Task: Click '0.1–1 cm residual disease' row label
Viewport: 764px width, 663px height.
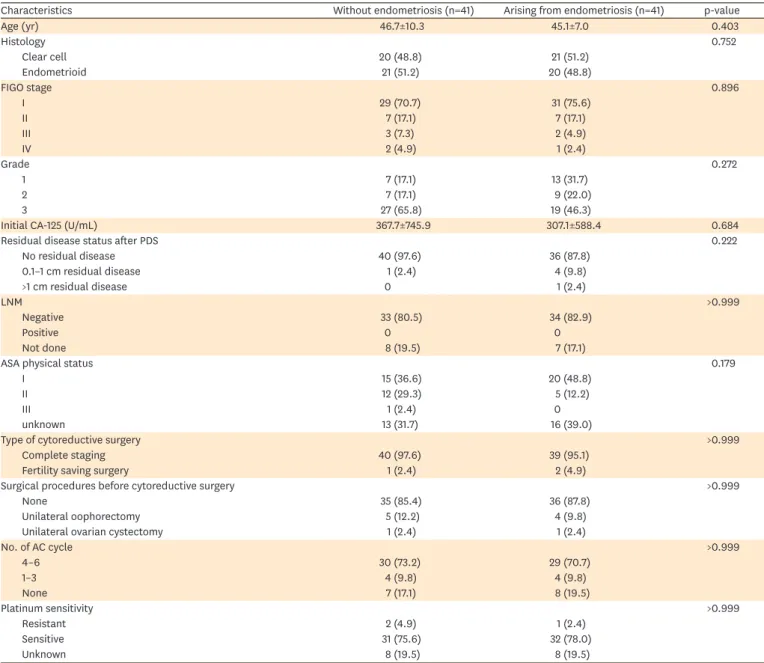Action: (81, 271)
